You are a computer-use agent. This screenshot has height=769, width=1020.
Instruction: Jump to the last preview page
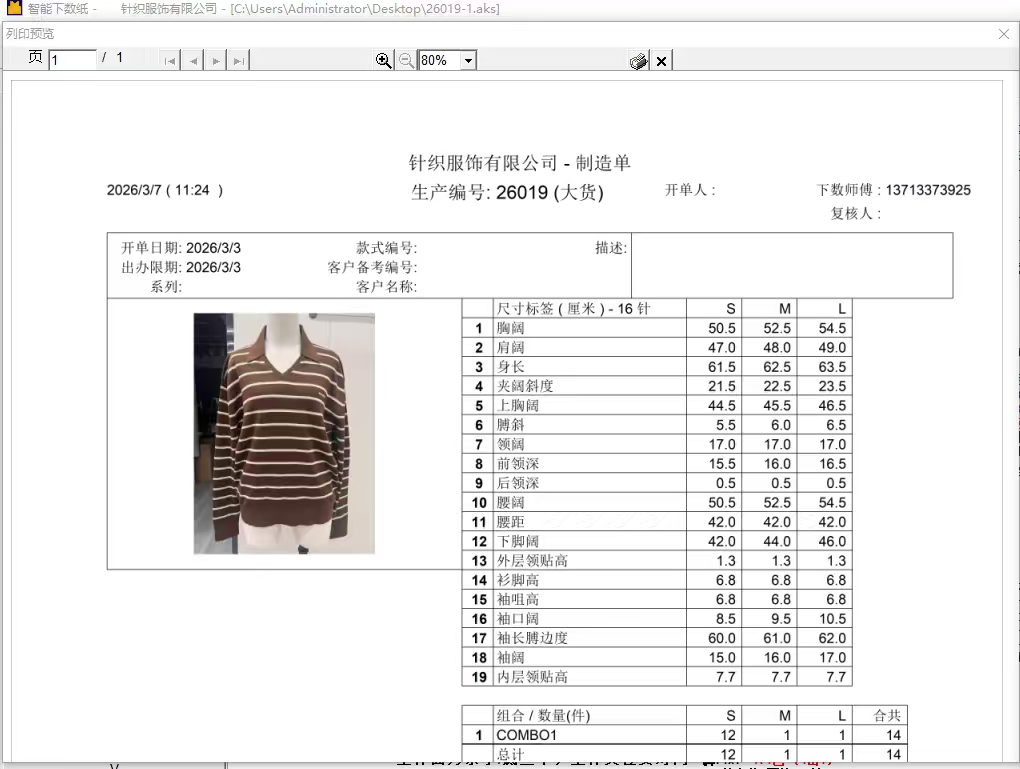click(238, 61)
